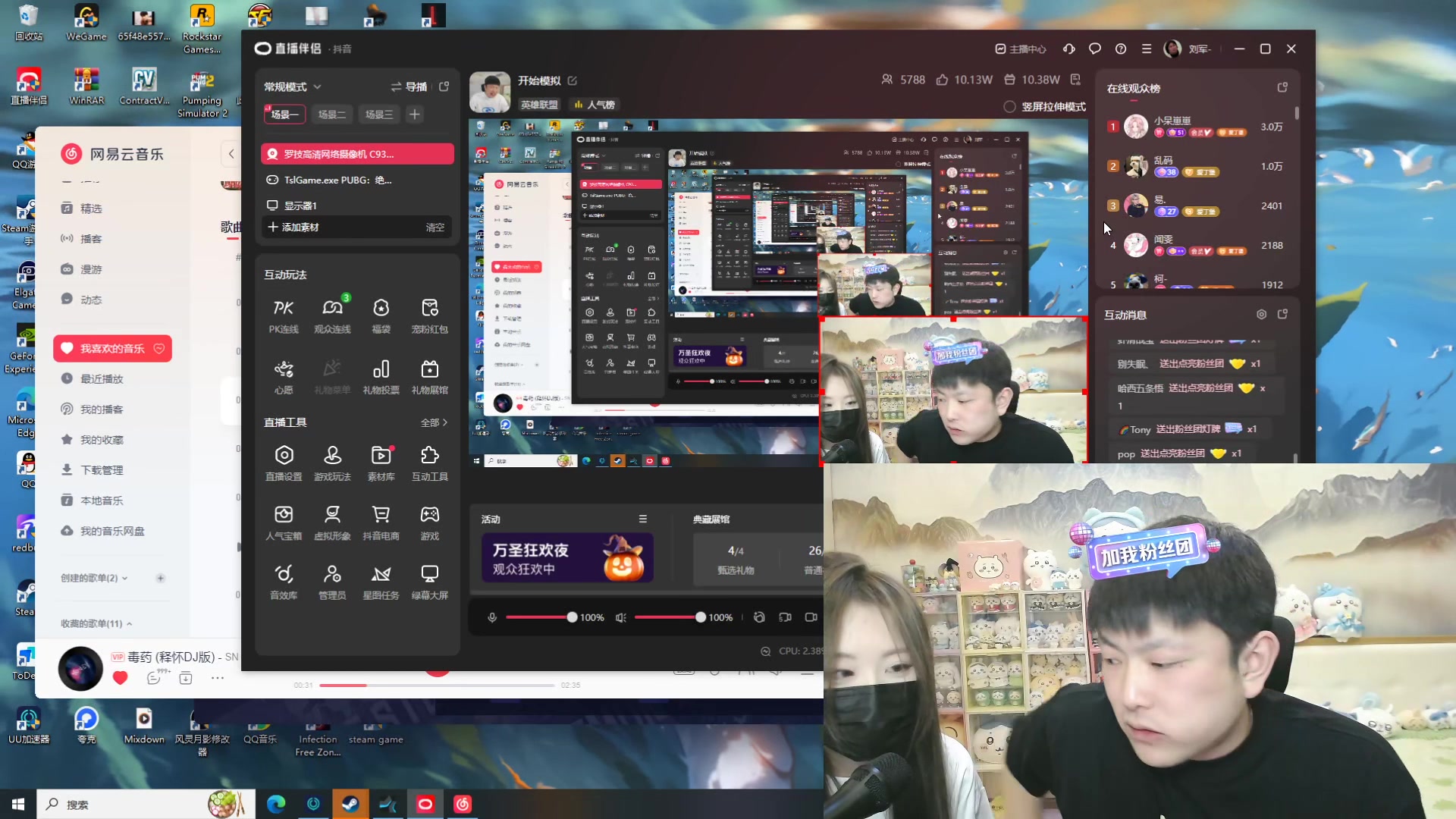Open 万圣狂欢夜 activity banner
The height and width of the screenshot is (819, 1456).
click(567, 557)
